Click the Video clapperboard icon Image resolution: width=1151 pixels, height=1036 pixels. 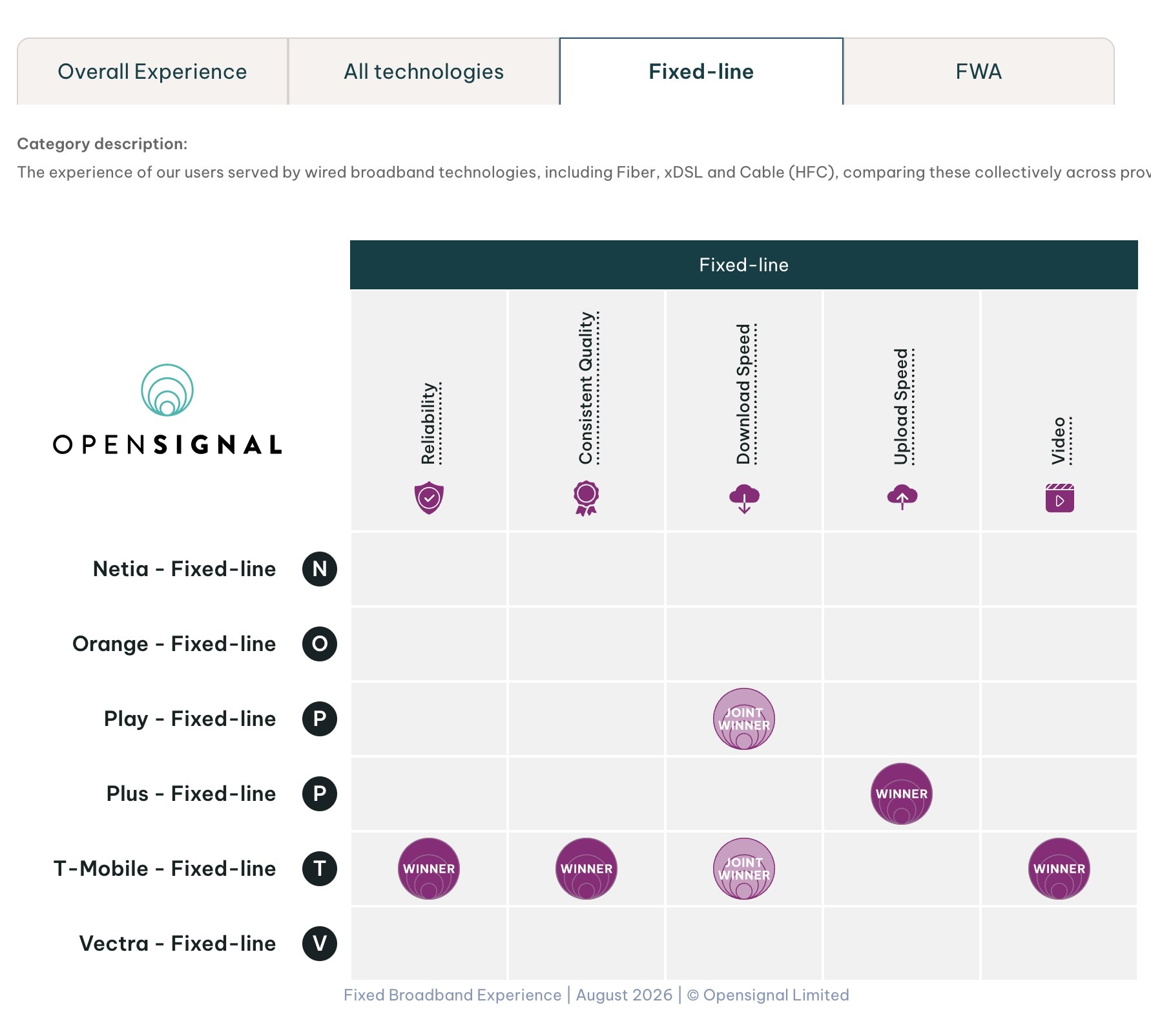pyautogui.click(x=1060, y=498)
